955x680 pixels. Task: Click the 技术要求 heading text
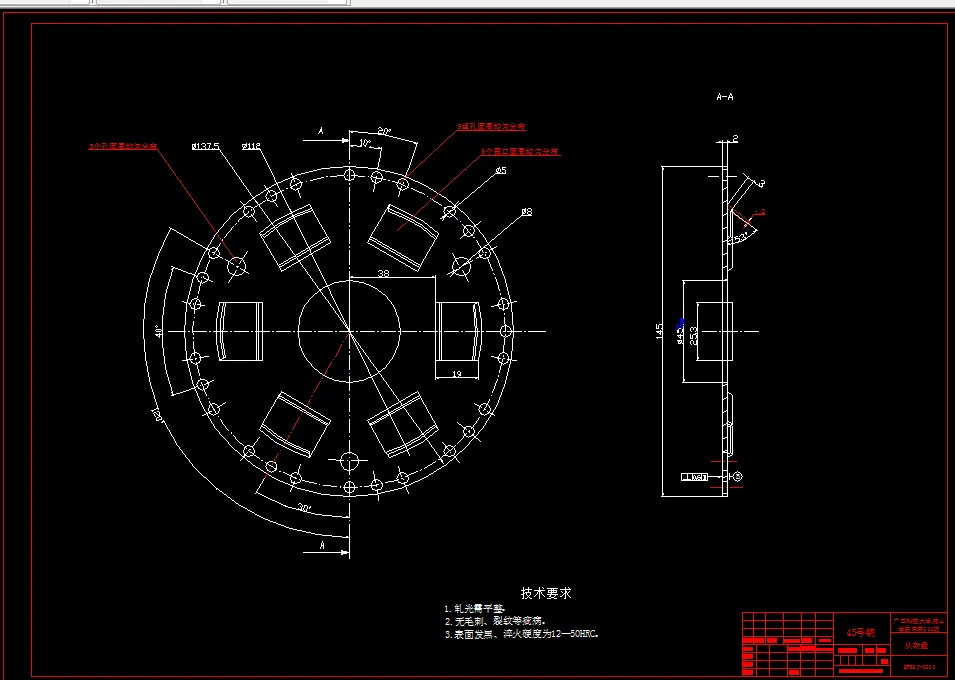click(x=546, y=593)
